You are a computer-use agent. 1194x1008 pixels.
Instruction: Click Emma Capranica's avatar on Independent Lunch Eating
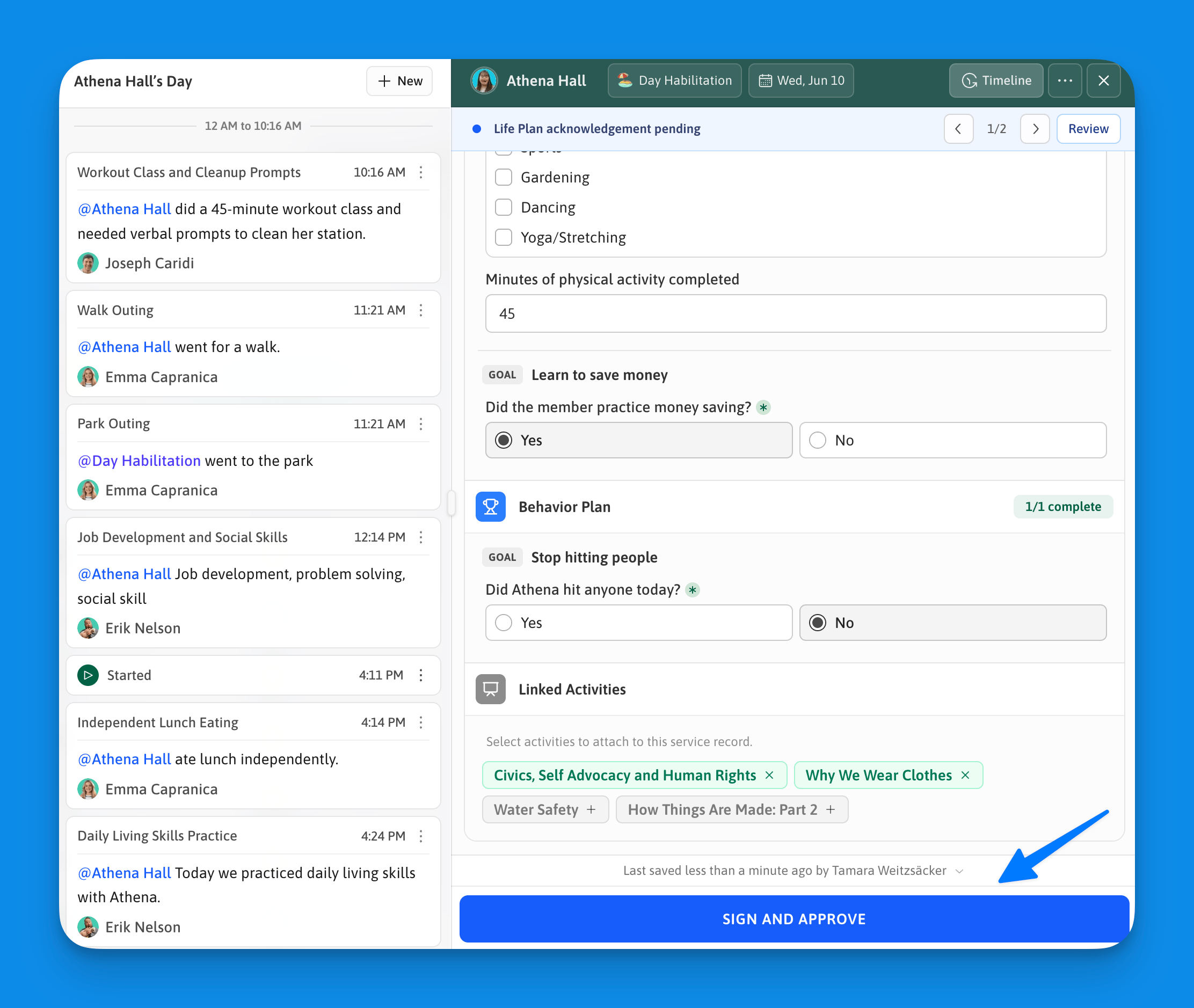(88, 789)
